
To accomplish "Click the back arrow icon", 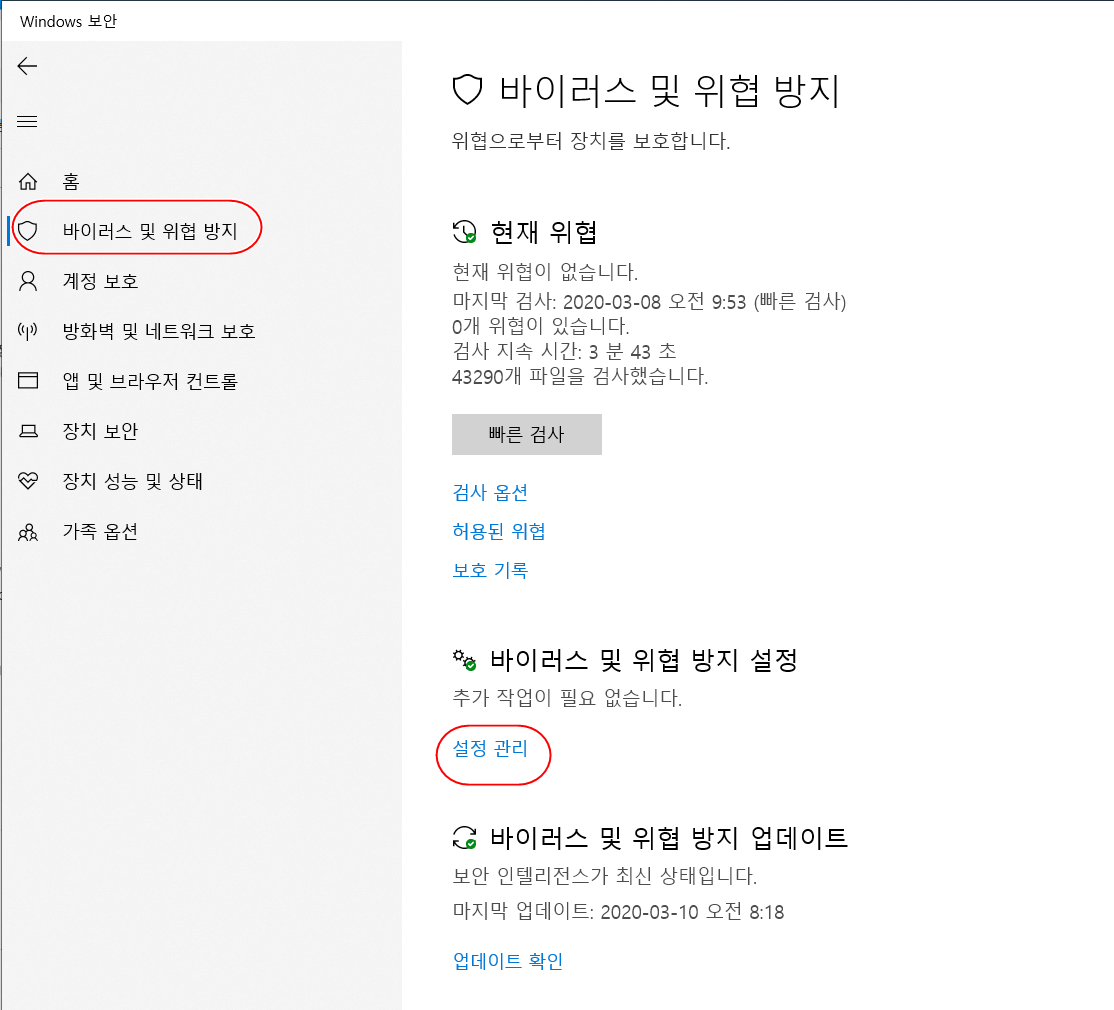I will point(27,66).
